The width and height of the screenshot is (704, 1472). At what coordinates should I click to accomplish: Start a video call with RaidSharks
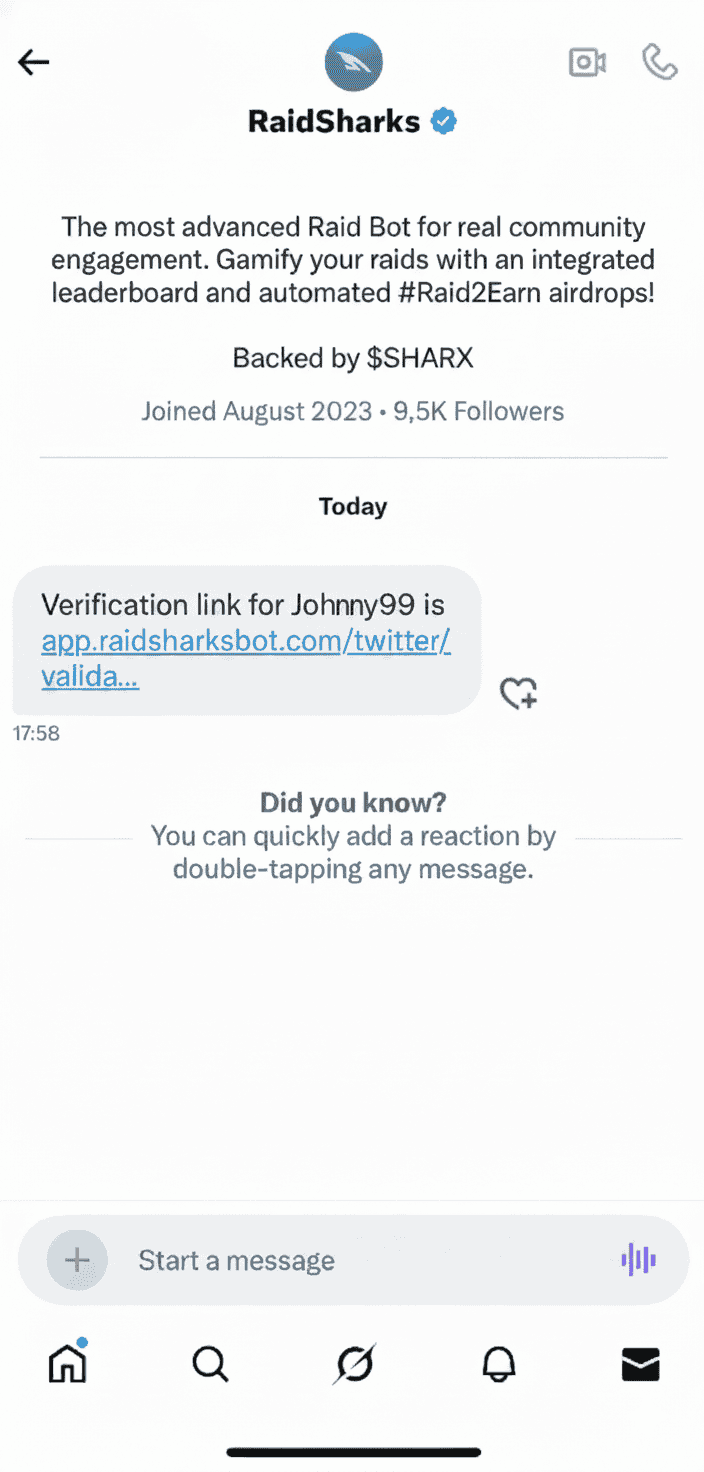coord(587,63)
